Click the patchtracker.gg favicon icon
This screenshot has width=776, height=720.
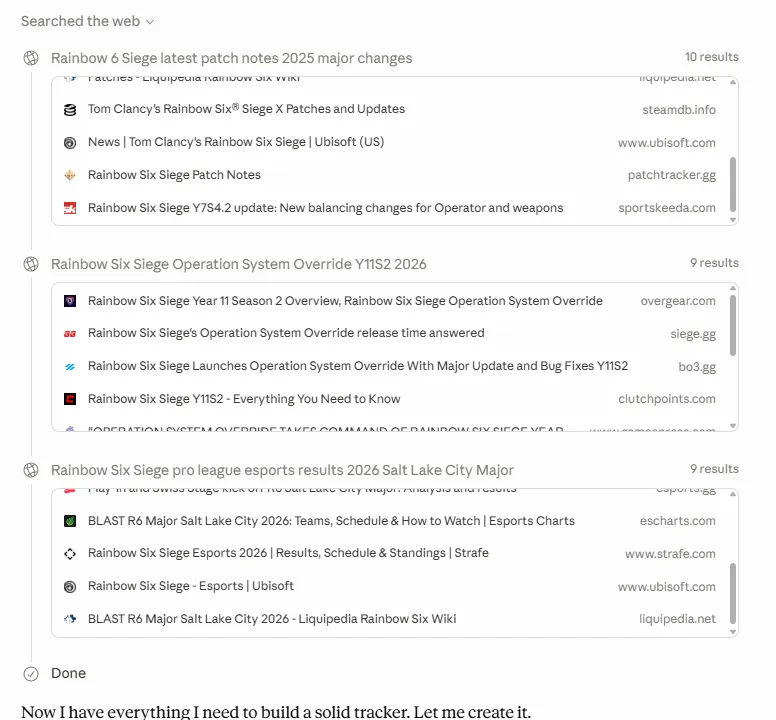click(70, 175)
